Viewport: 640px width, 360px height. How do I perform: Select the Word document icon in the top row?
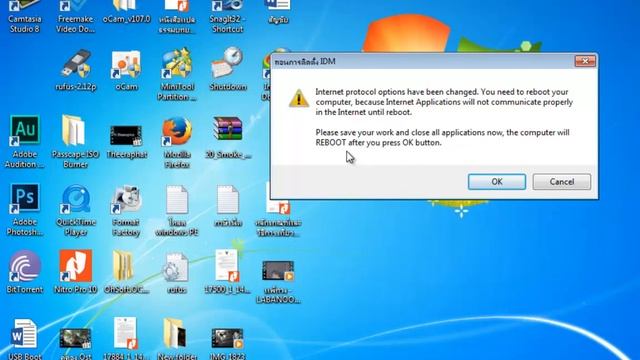(x=278, y=11)
